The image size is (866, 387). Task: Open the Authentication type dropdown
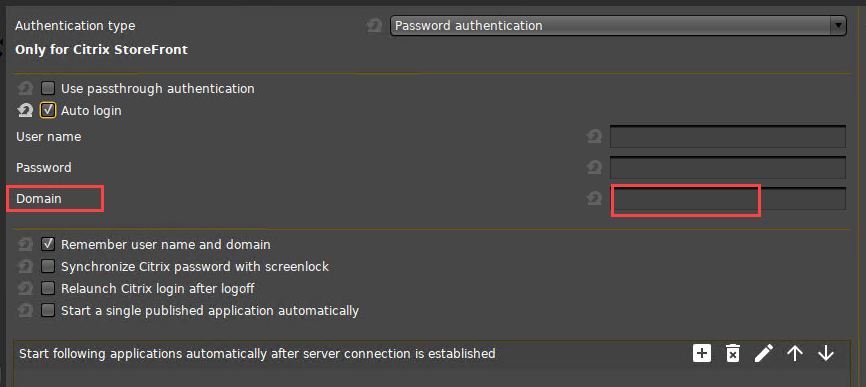(618, 26)
